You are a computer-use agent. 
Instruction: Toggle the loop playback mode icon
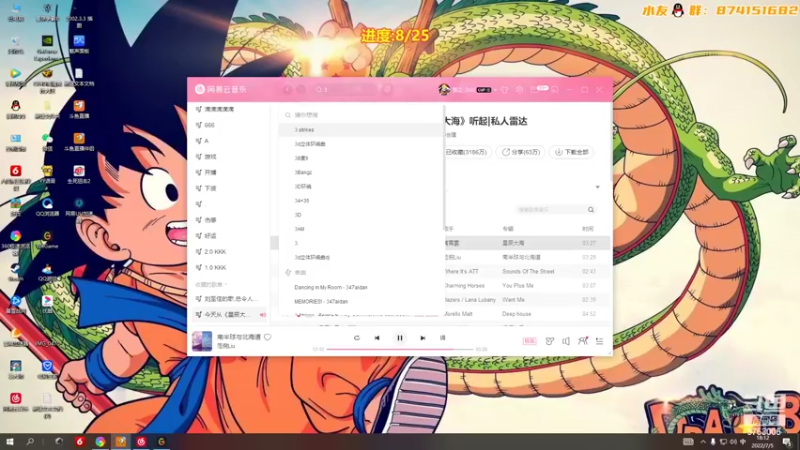click(x=357, y=338)
